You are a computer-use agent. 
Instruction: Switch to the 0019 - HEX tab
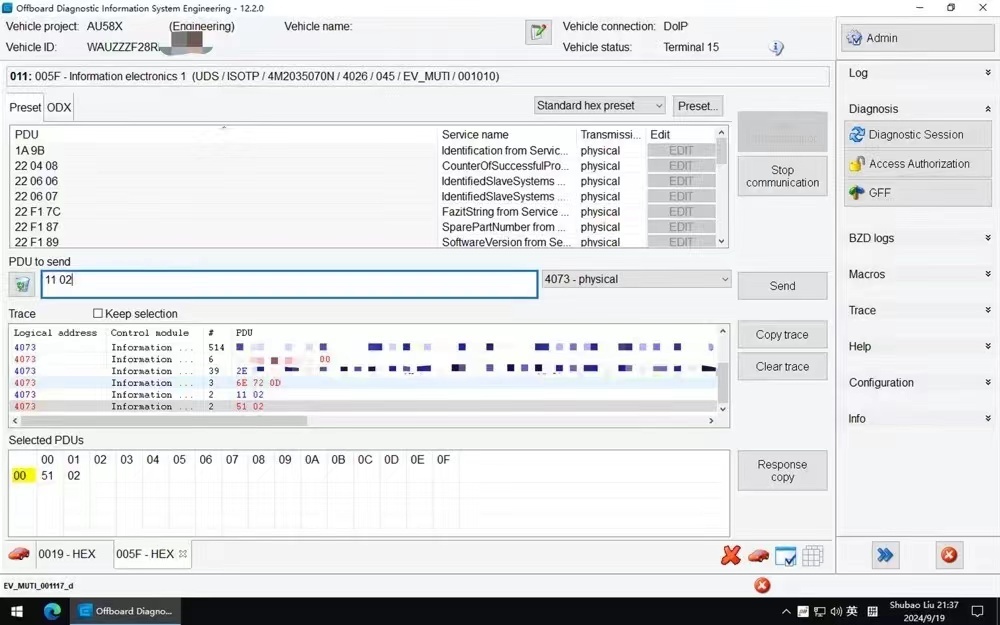[66, 554]
